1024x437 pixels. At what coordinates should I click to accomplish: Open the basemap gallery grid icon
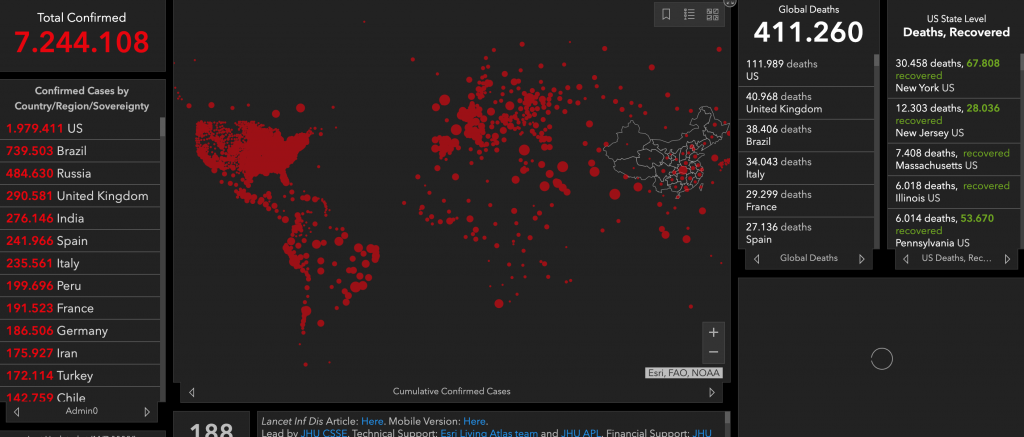(713, 14)
